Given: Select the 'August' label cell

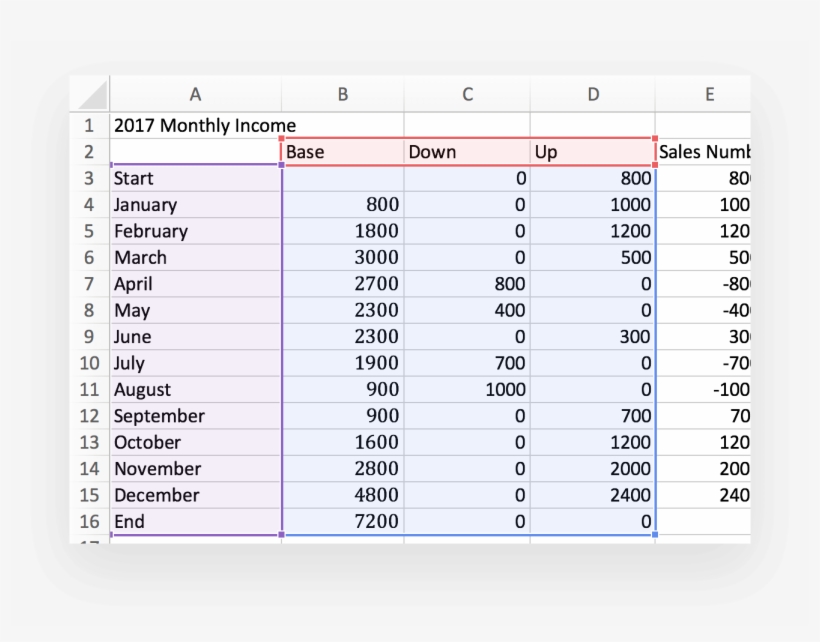Looking at the screenshot, I should pyautogui.click(x=196, y=389).
